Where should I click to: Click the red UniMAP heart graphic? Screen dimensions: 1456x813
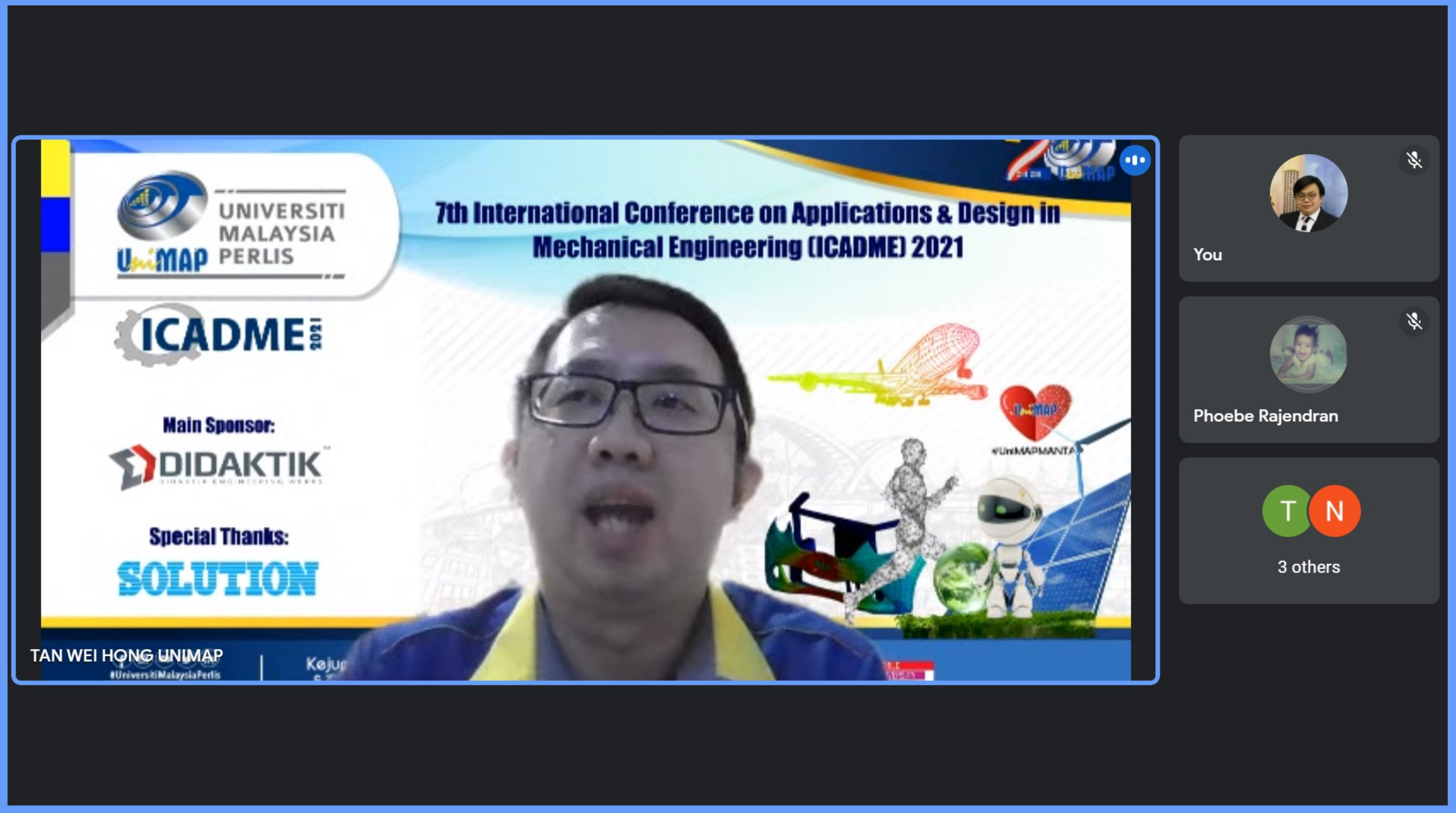[x=1035, y=411]
